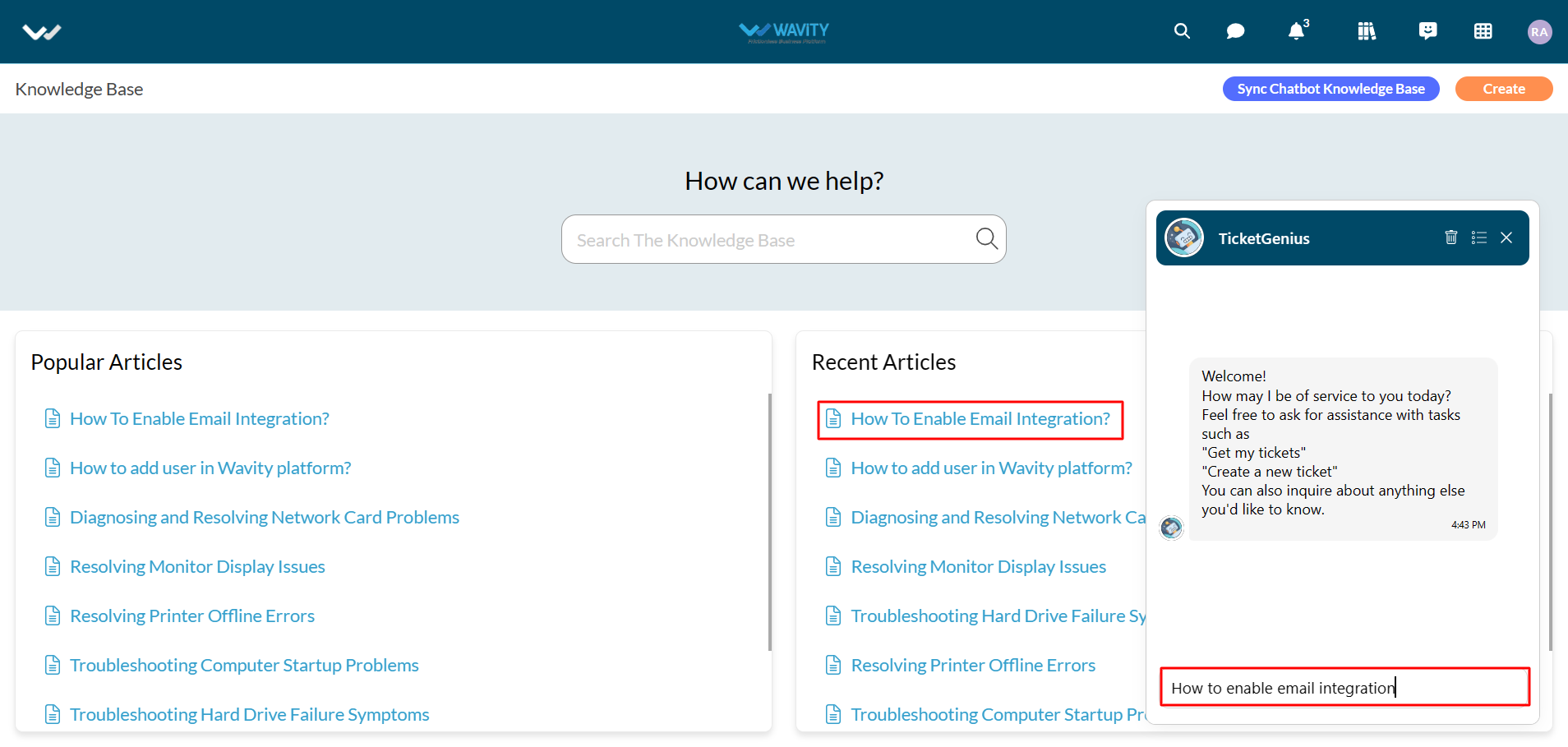
Task: Close the TicketGenius chat panel
Action: 1506,237
